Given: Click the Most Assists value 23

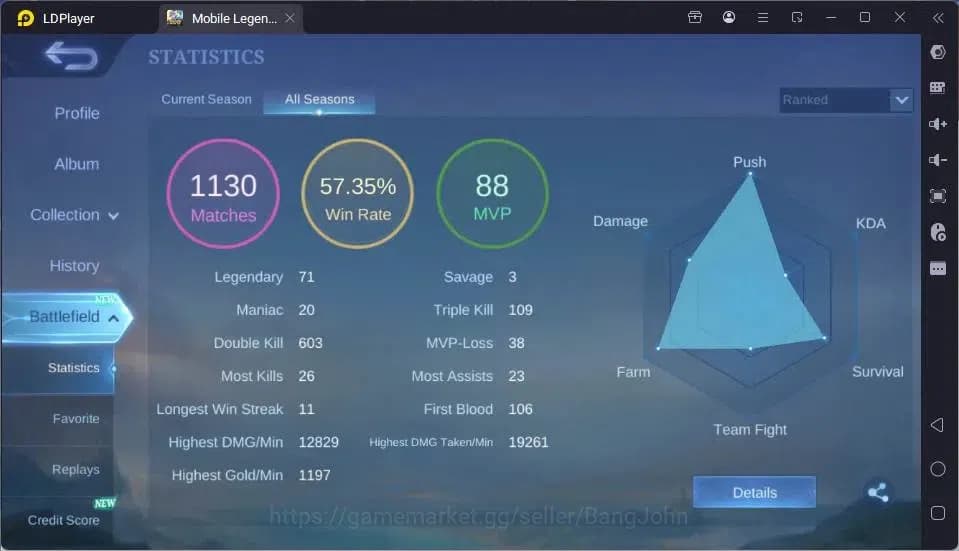Looking at the screenshot, I should click(x=516, y=376).
